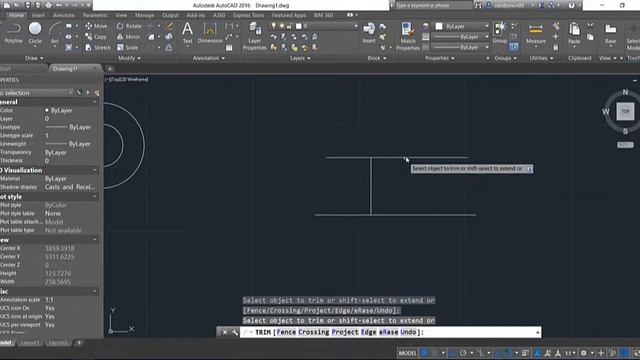Choose the Crossing option in command line
The width and height of the screenshot is (640, 360).
(x=313, y=332)
